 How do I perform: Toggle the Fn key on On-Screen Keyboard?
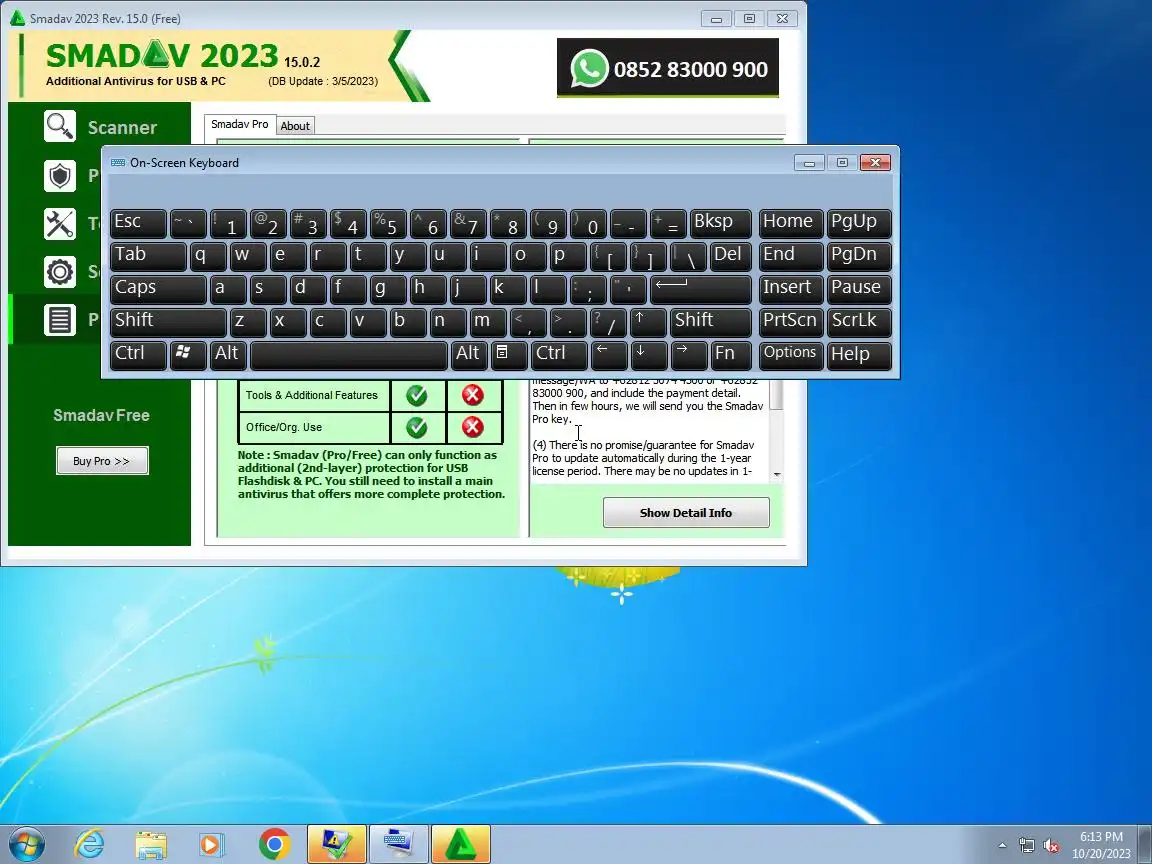coord(731,354)
